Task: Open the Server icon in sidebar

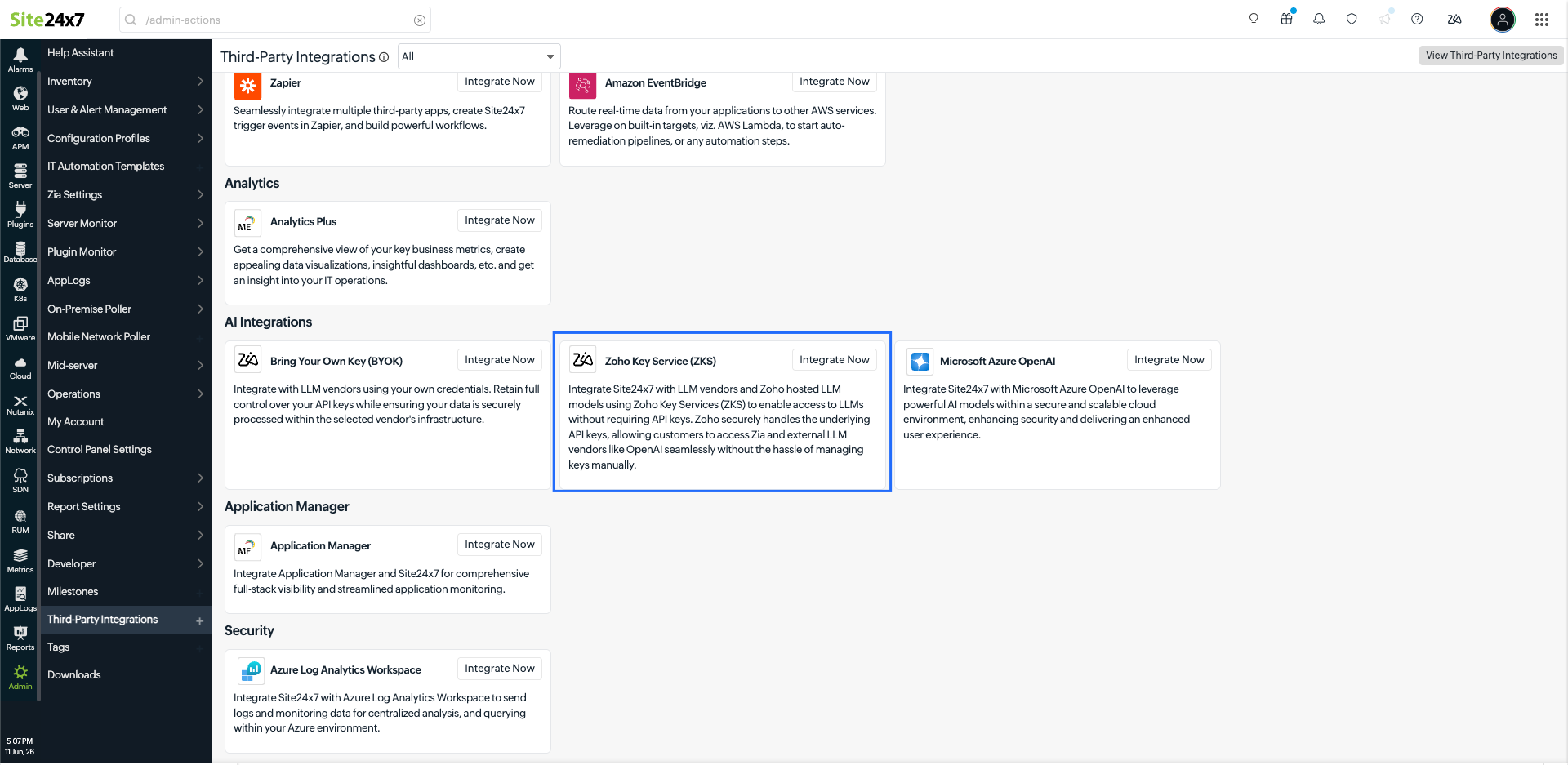Action: (20, 176)
